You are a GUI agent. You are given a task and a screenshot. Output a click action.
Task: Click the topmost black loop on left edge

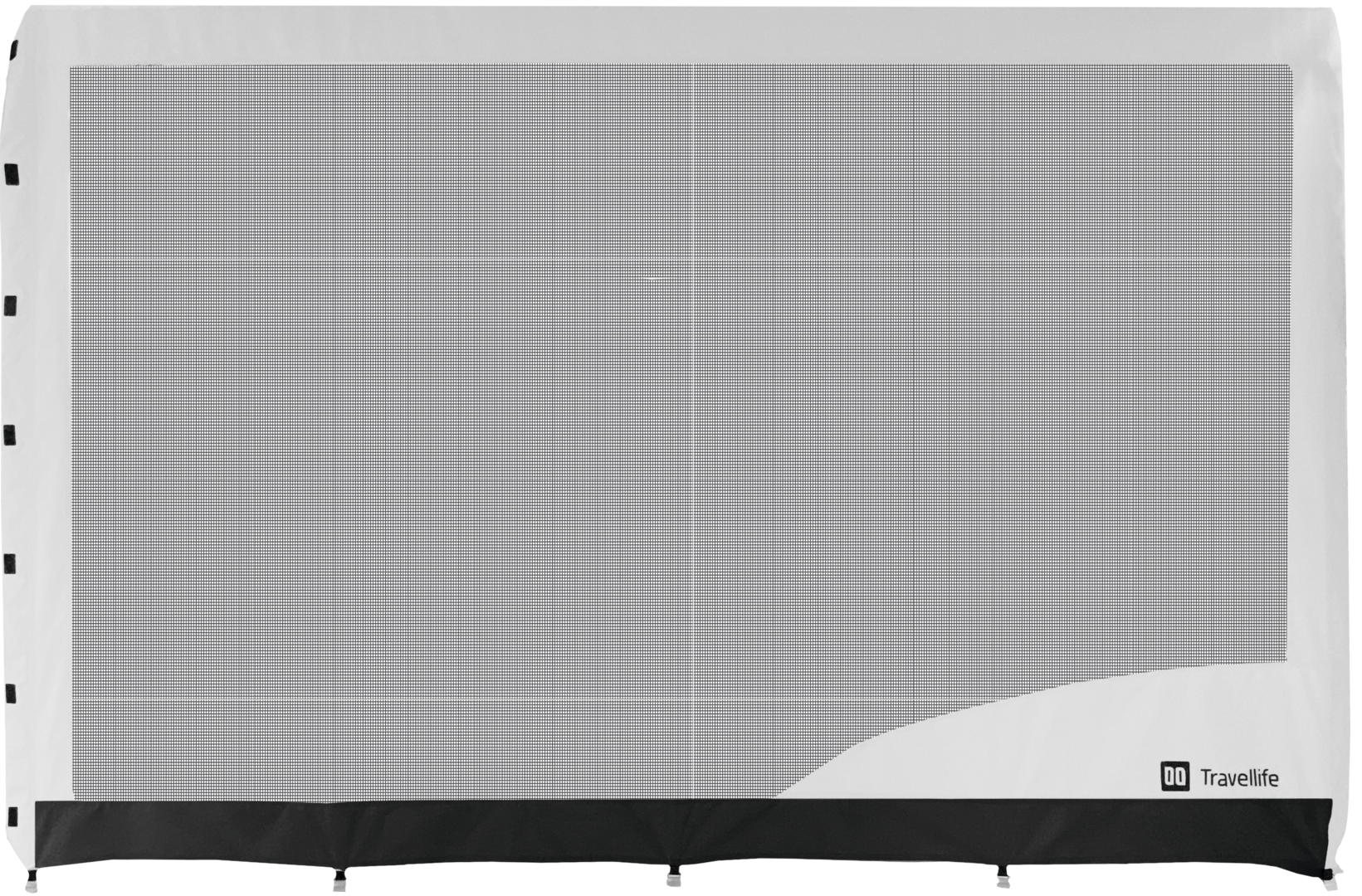(x=13, y=51)
